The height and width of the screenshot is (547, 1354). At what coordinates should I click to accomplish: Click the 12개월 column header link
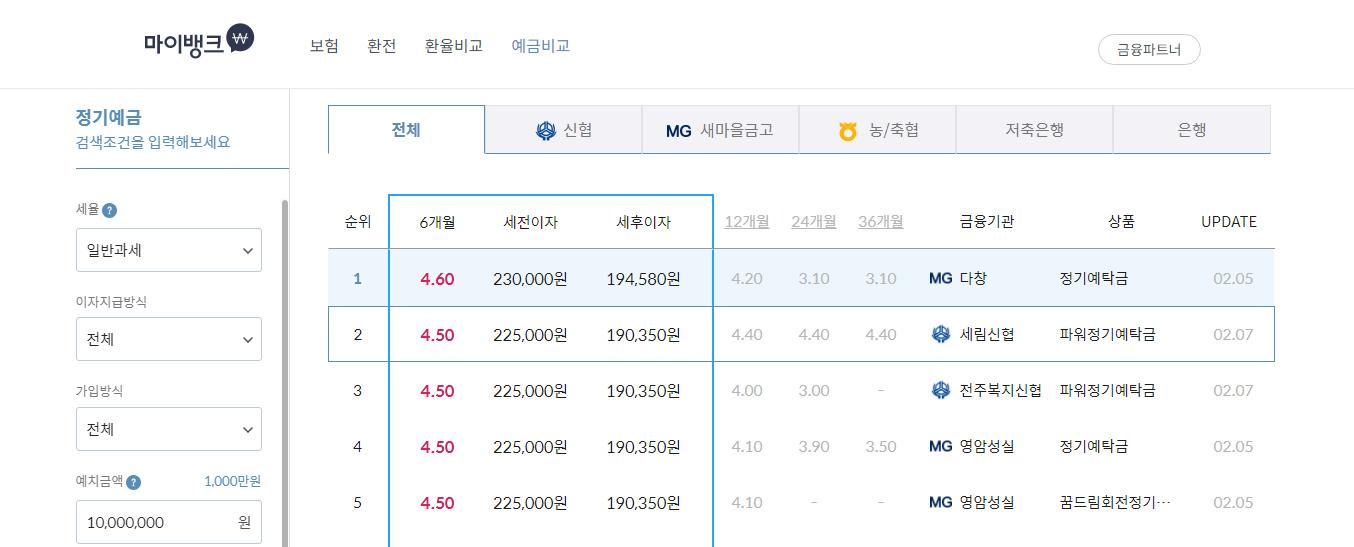click(x=747, y=222)
